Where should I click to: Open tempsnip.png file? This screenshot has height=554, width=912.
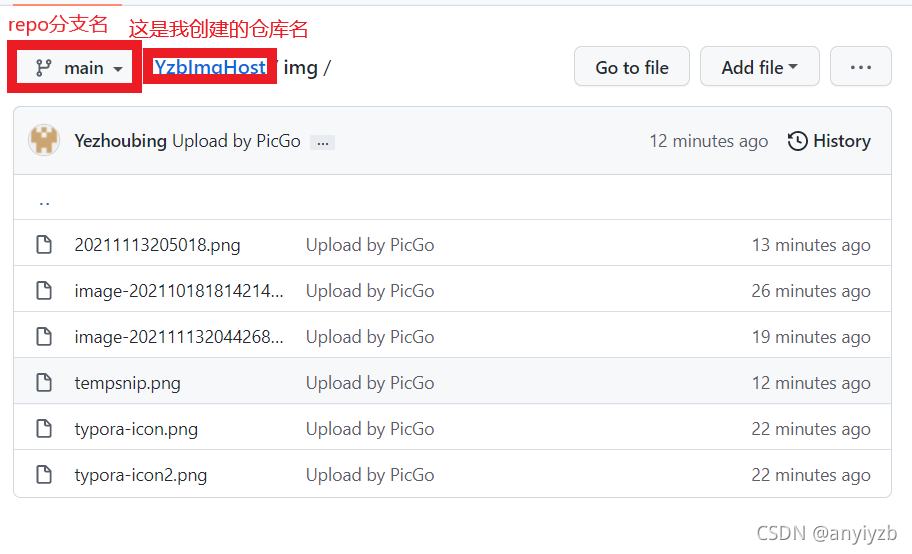coord(127,383)
